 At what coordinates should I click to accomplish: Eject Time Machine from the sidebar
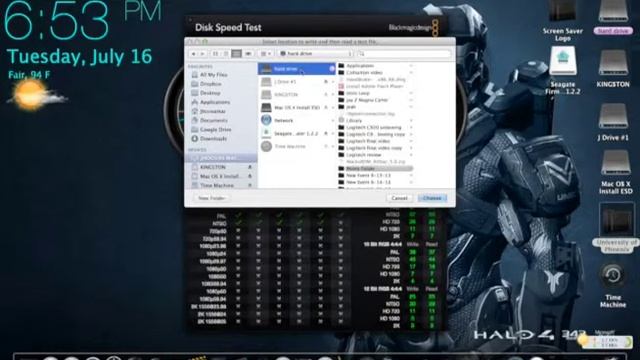[x=250, y=185]
